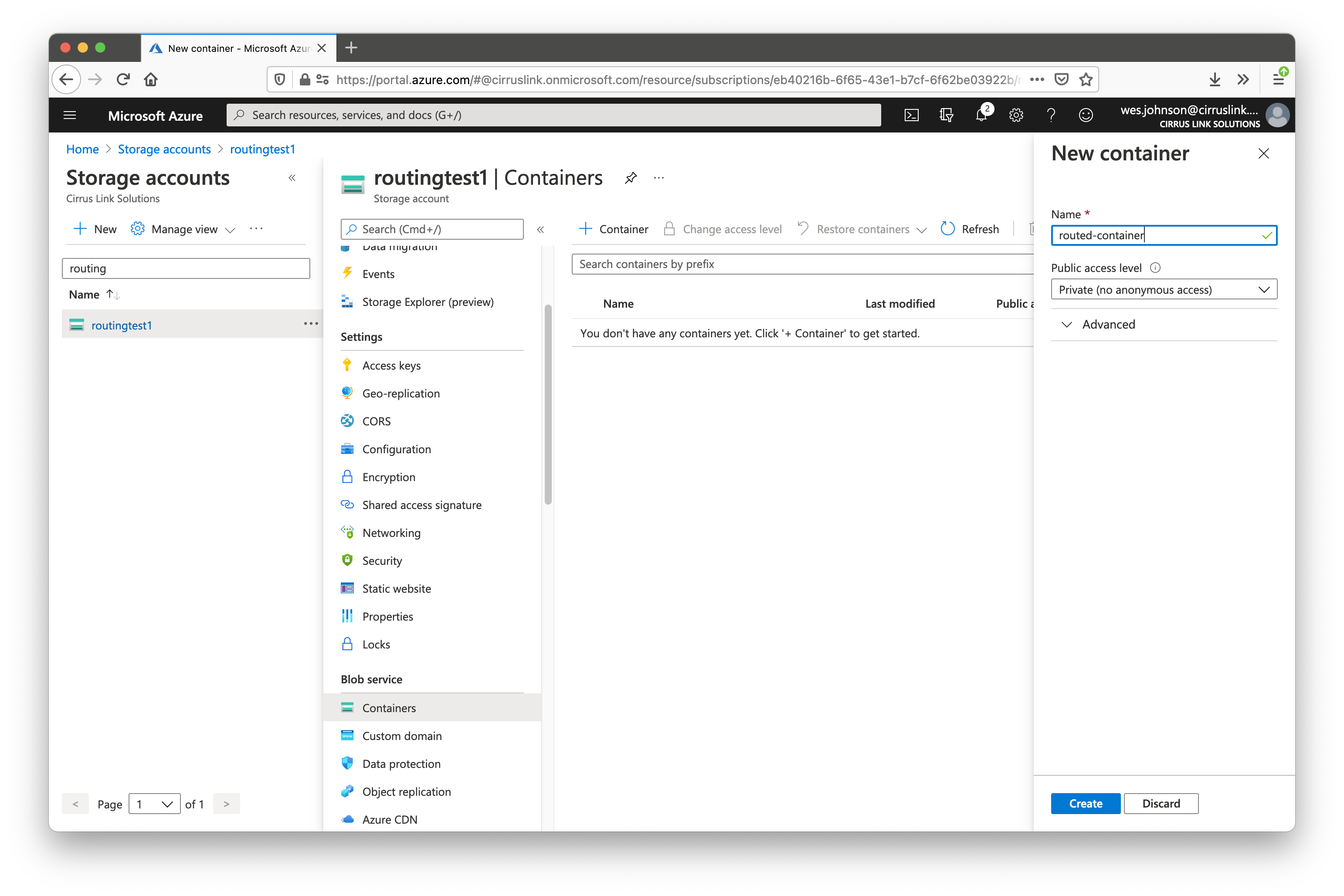Image resolution: width=1344 pixels, height=896 pixels.
Task: Click the help question mark icon
Action: [1050, 115]
